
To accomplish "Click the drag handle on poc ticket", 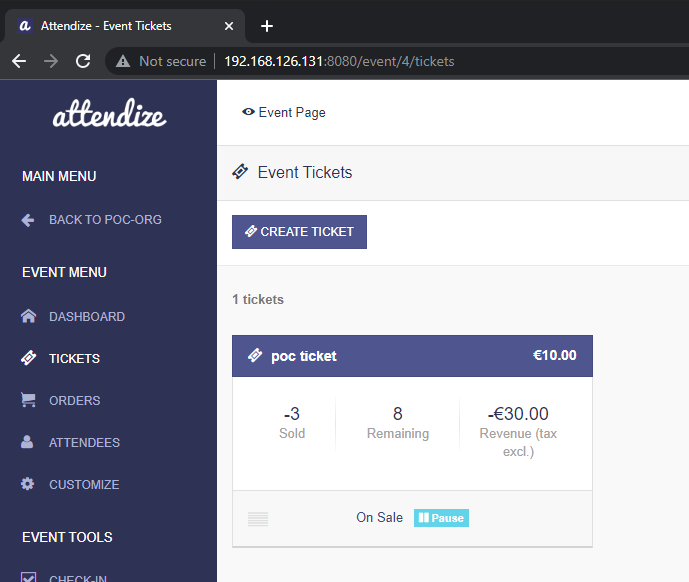I will click(258, 518).
